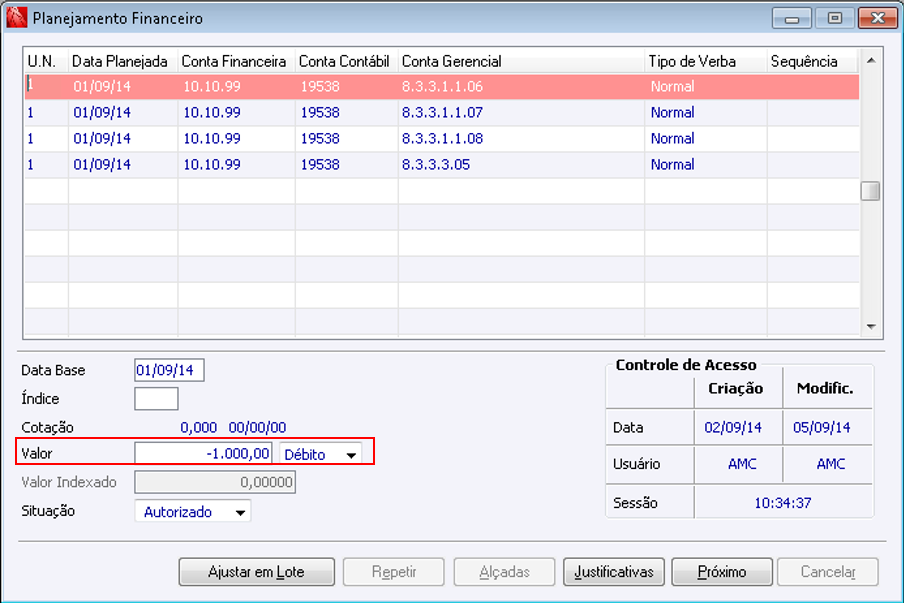Image resolution: width=904 pixels, height=603 pixels.
Task: Click the Conta Contábil column header
Action: (344, 61)
